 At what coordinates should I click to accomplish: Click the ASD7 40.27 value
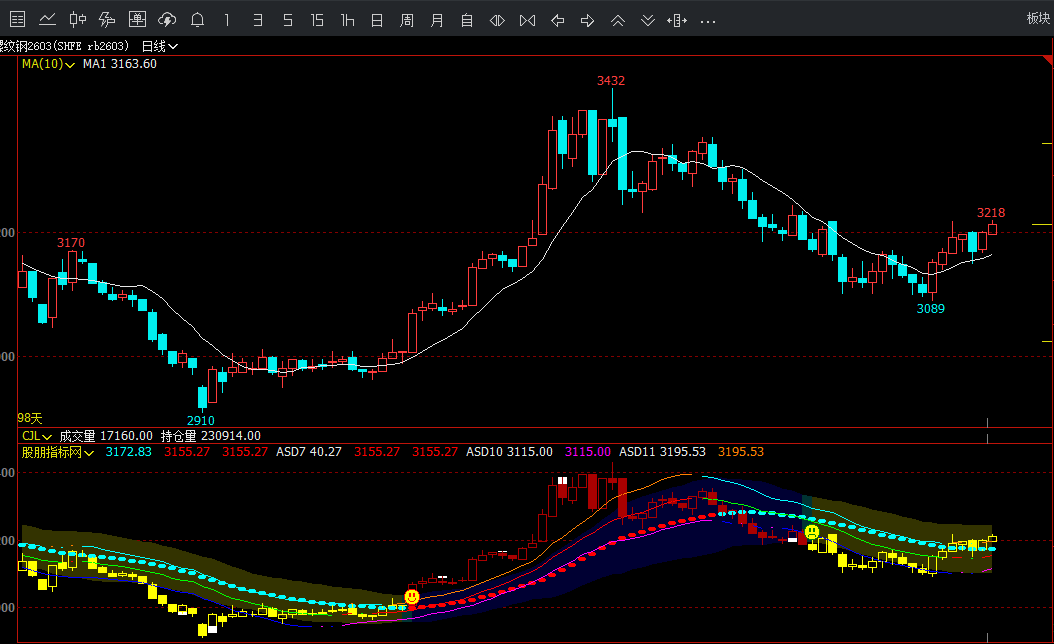(309, 452)
